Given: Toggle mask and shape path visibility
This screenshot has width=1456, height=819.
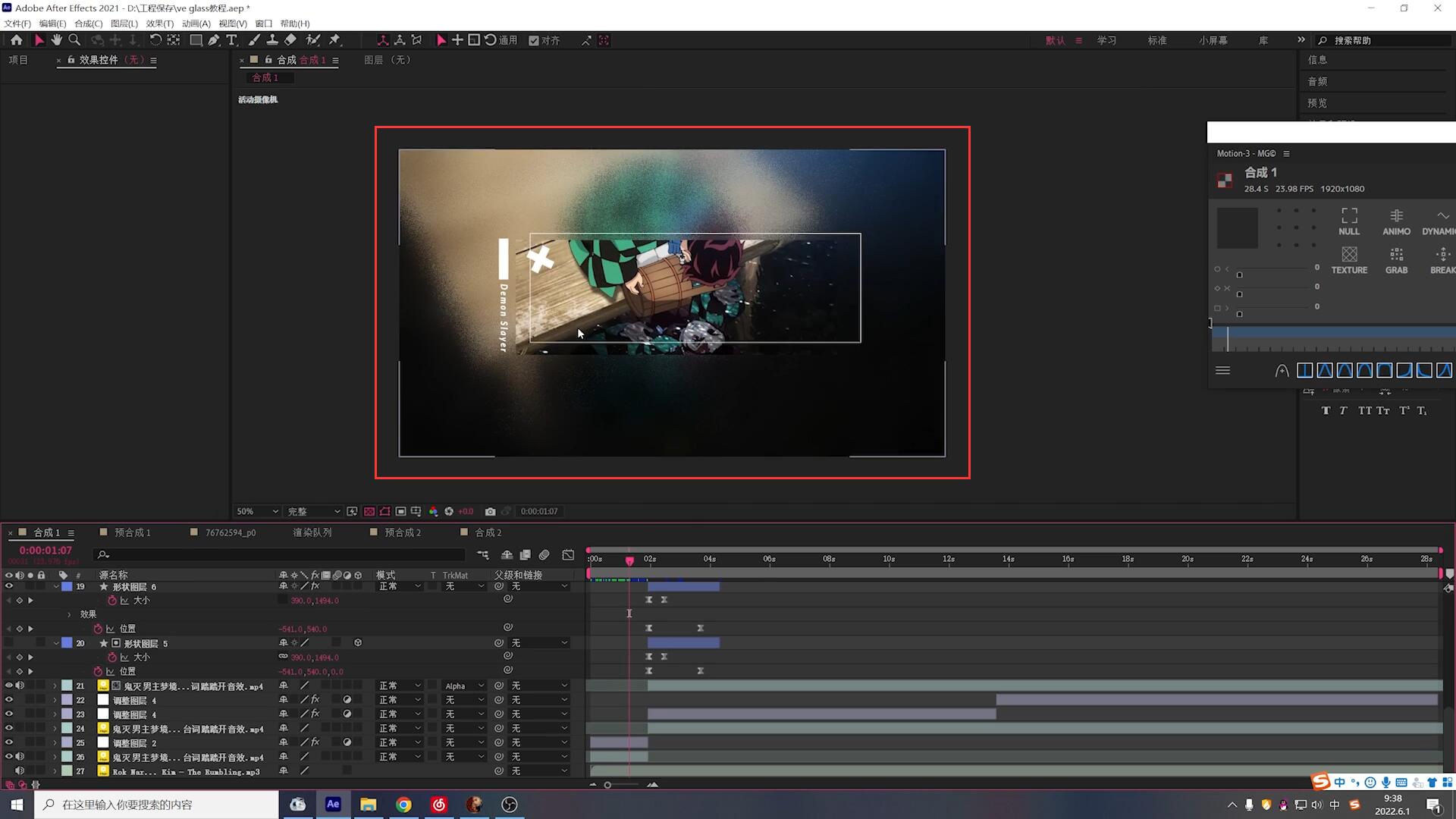Looking at the screenshot, I should 385,511.
